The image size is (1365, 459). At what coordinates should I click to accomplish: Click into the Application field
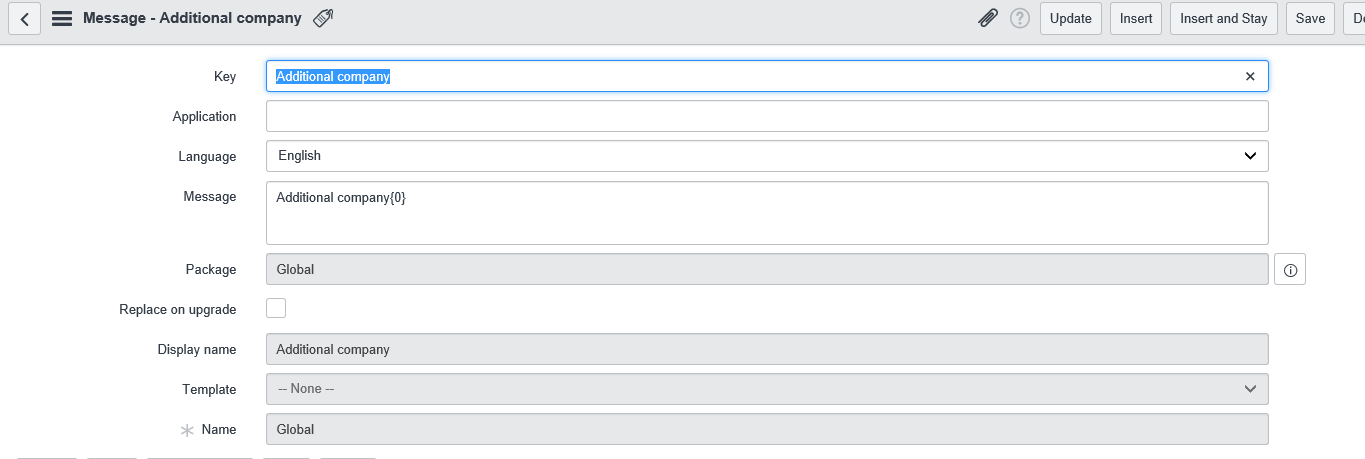(x=767, y=116)
